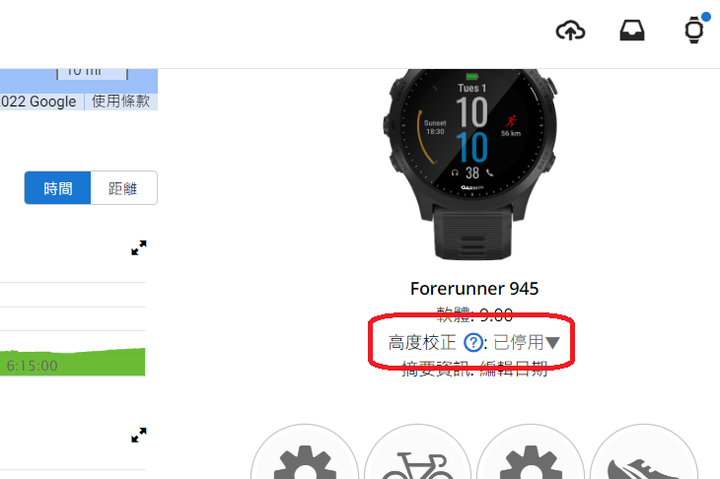Click the Forerunner 945 watch image
Screen dimensions: 720x479
pos(472,164)
